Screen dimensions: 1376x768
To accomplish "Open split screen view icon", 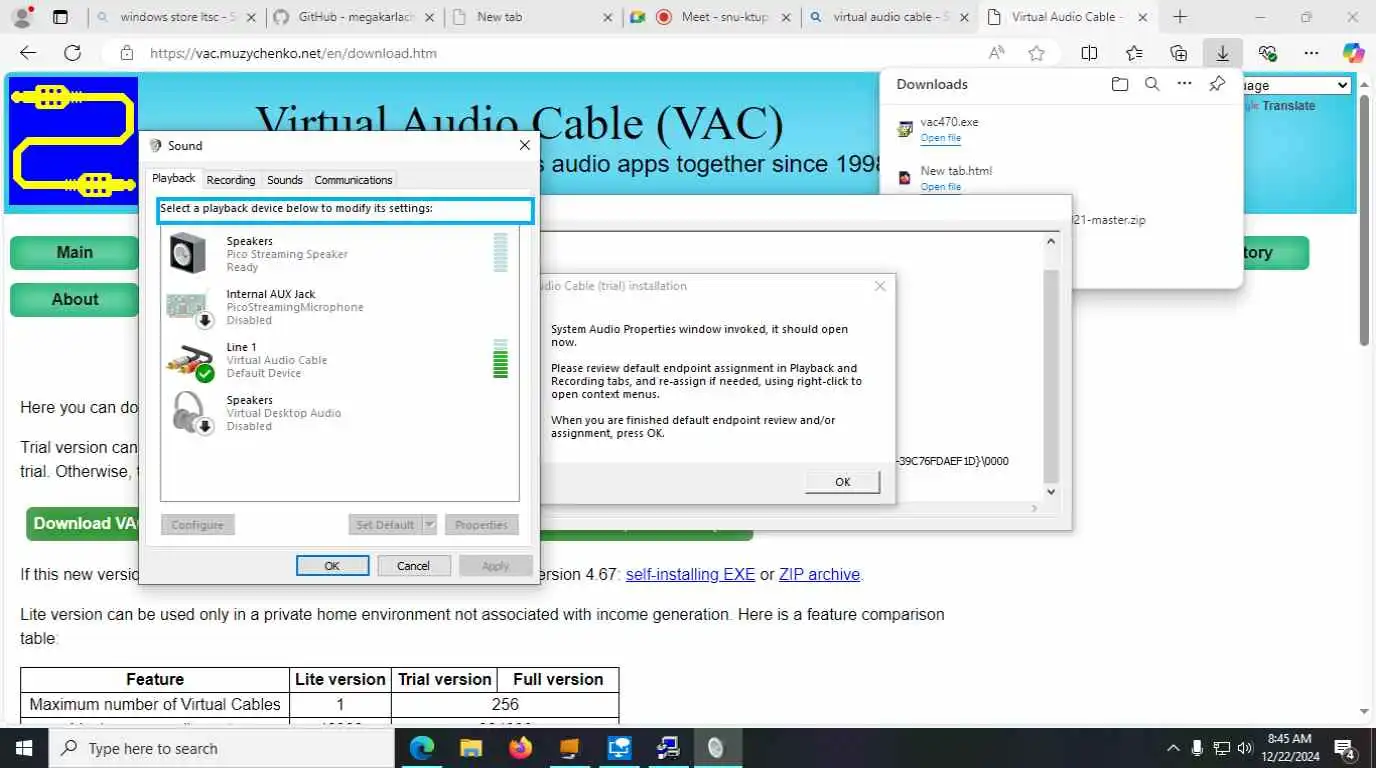I will point(1090,53).
